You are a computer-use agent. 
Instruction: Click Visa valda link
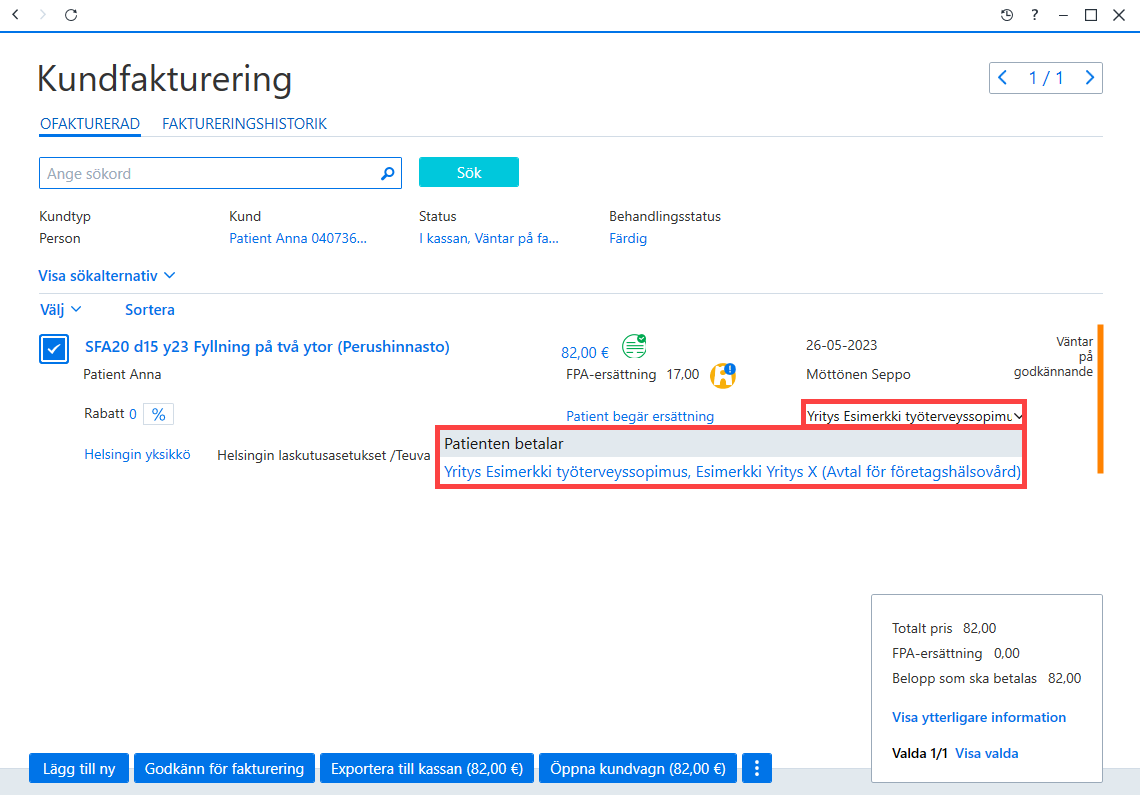[987, 754]
